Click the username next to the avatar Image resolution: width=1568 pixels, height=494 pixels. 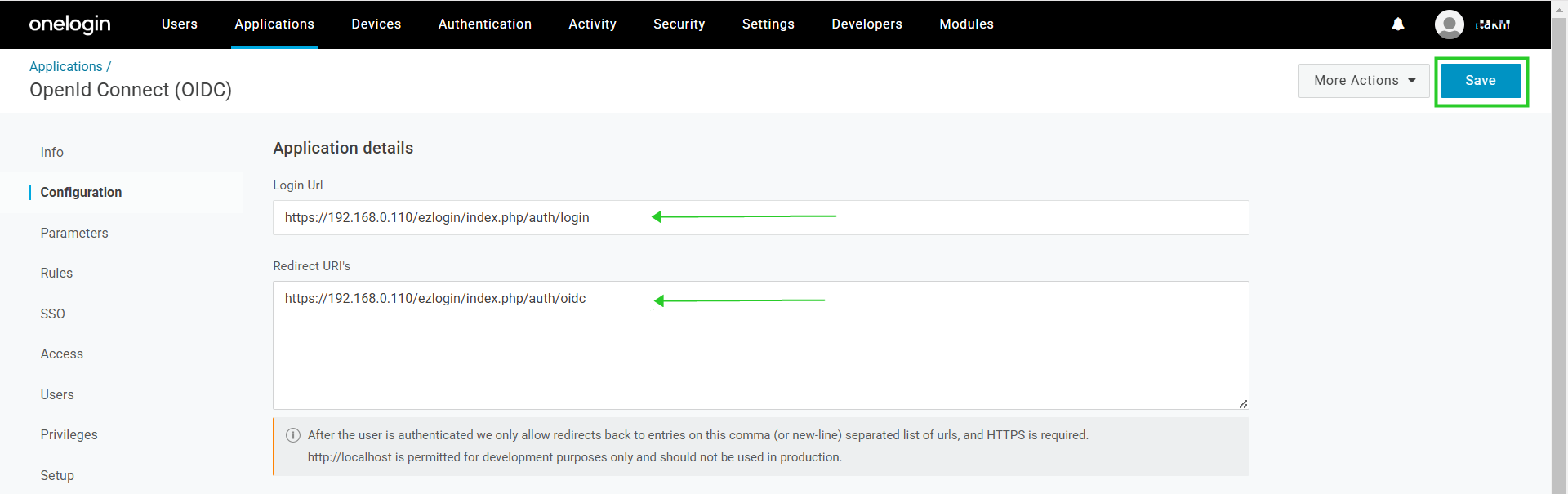pos(1493,24)
